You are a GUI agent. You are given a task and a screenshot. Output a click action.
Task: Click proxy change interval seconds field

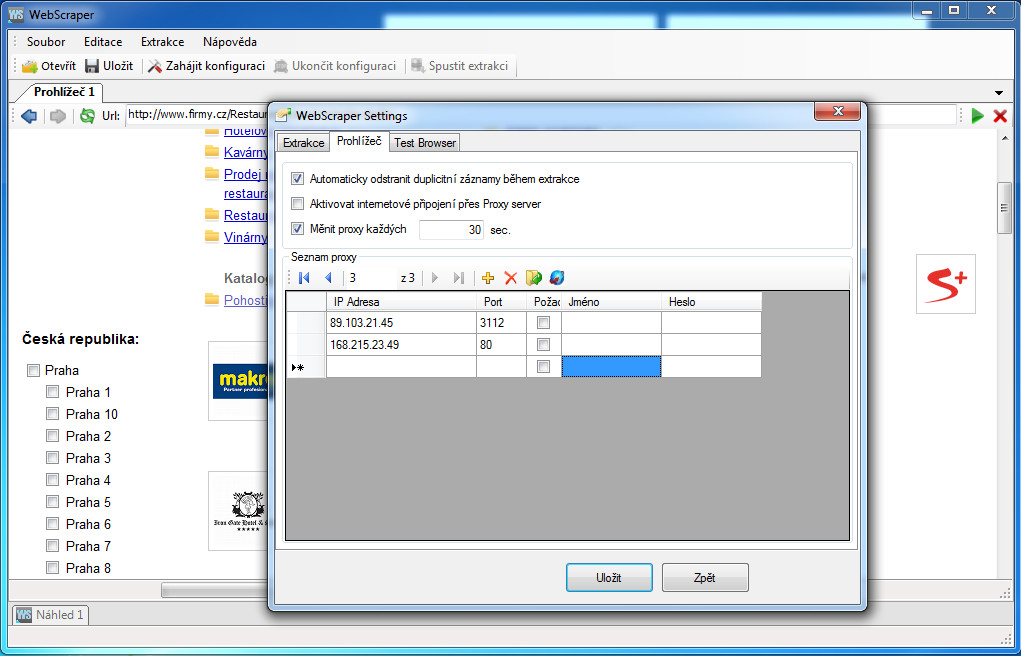click(x=451, y=230)
